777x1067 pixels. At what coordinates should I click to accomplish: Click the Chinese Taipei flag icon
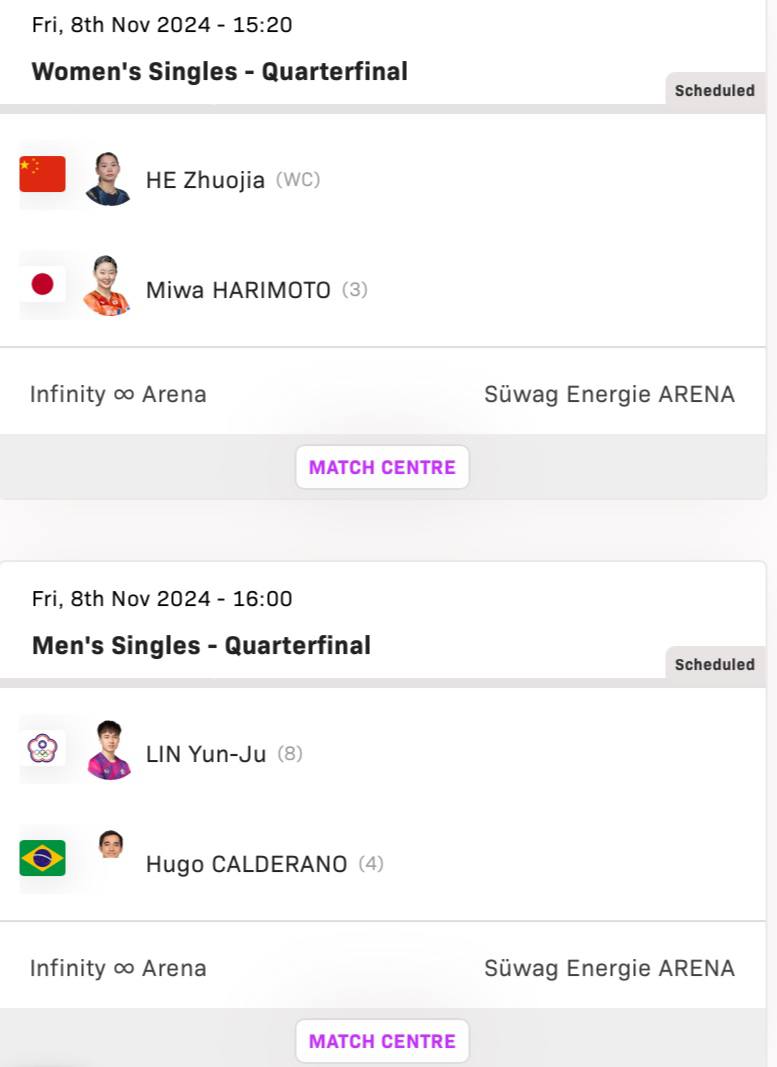tap(42, 749)
